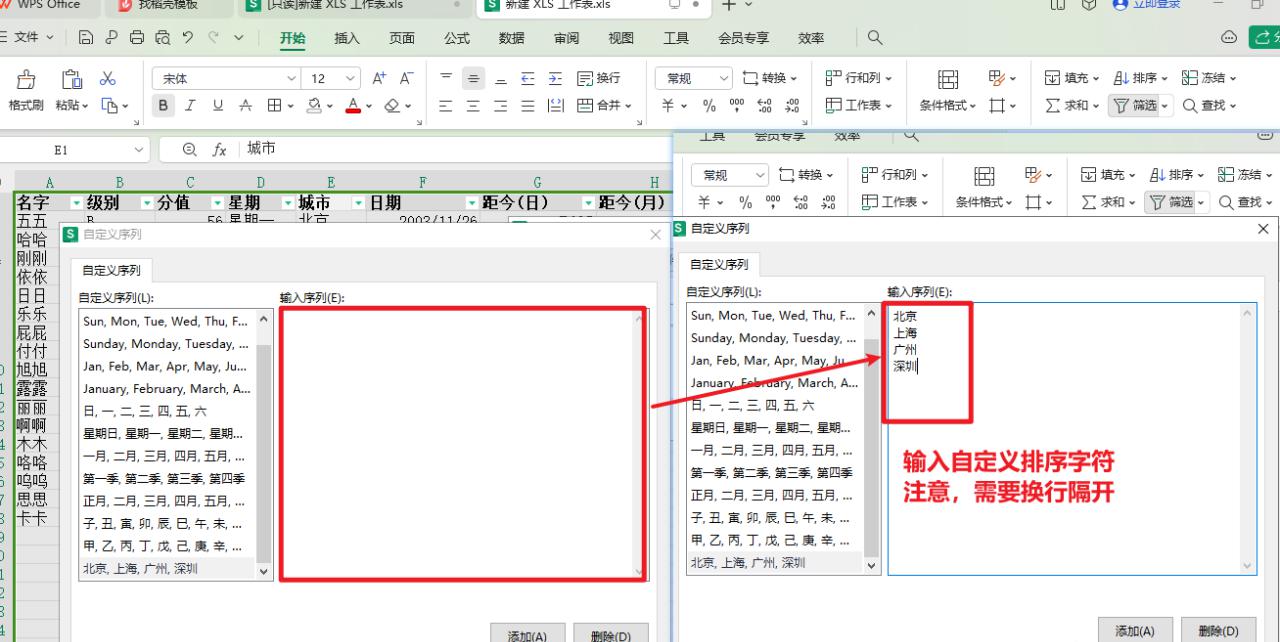
Task: Click cell fill color bucket swatch
Action: (x=313, y=105)
